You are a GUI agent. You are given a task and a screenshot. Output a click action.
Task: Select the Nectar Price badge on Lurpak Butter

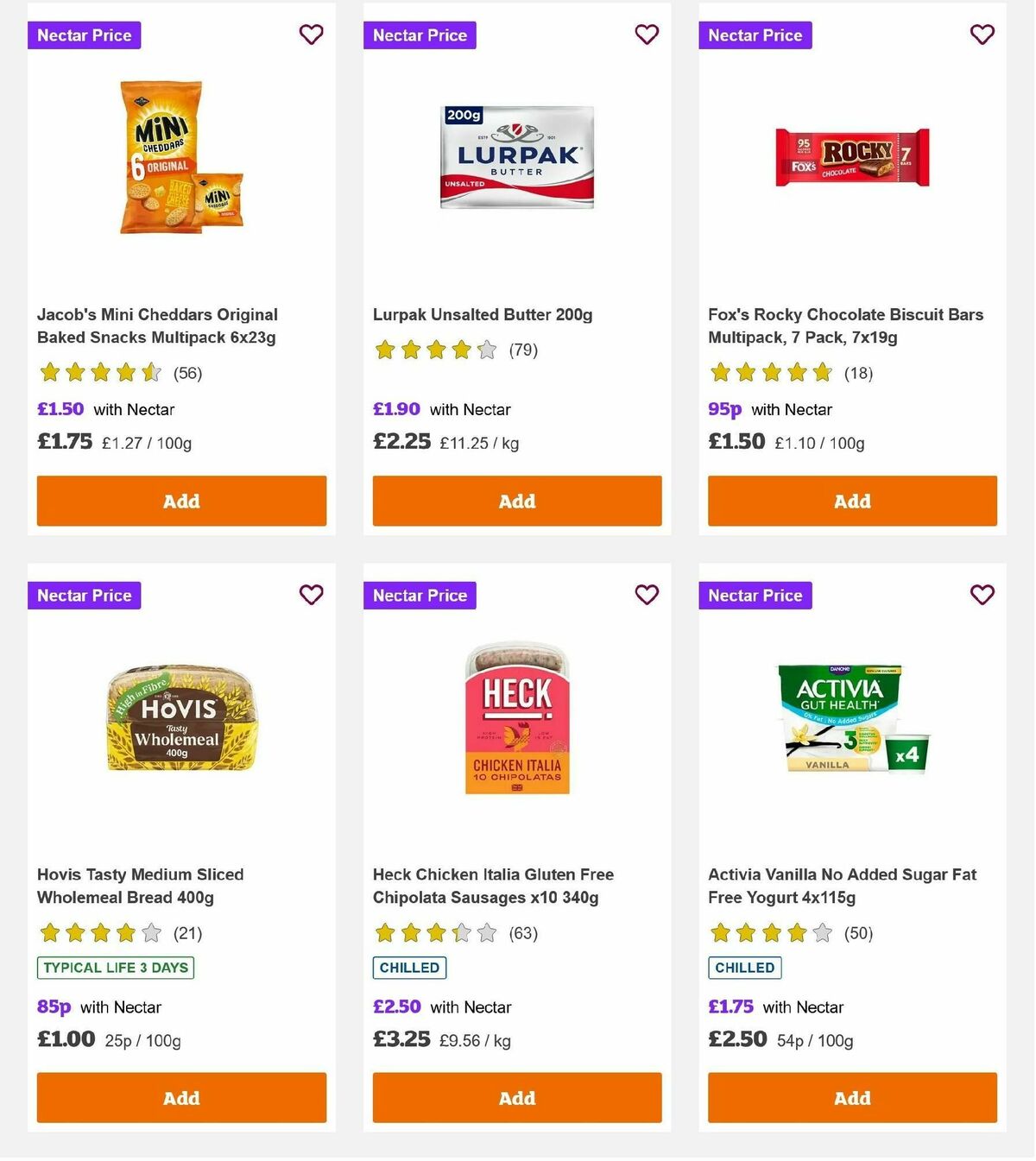click(x=420, y=35)
